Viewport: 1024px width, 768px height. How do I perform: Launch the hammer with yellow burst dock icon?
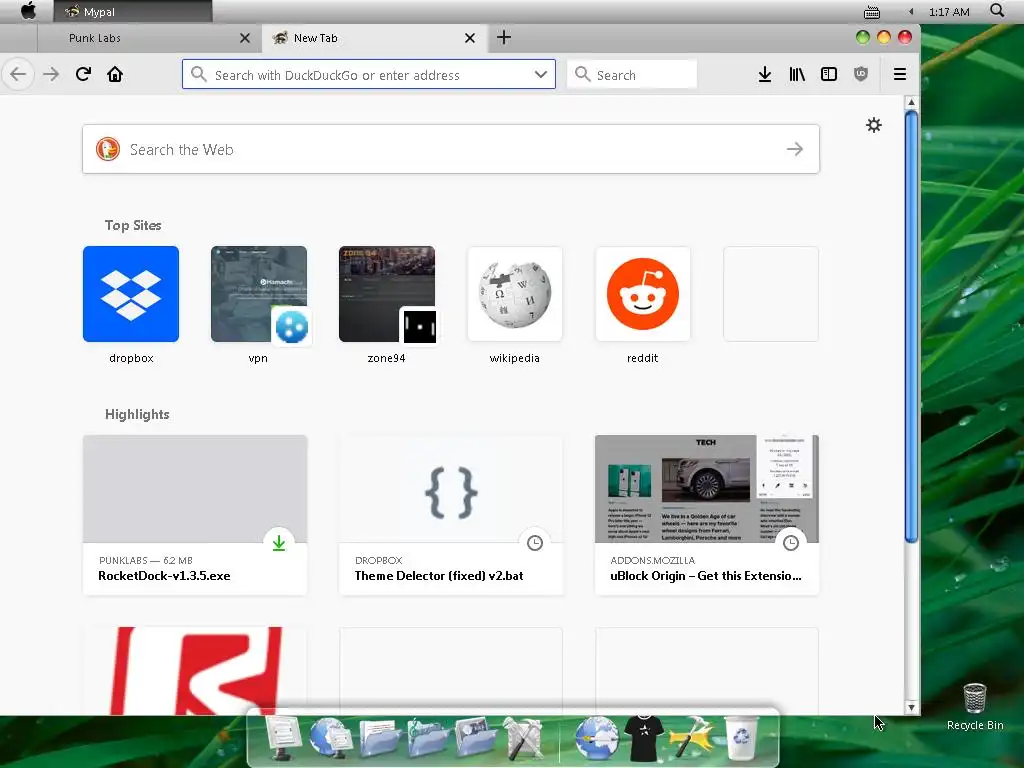click(x=692, y=739)
